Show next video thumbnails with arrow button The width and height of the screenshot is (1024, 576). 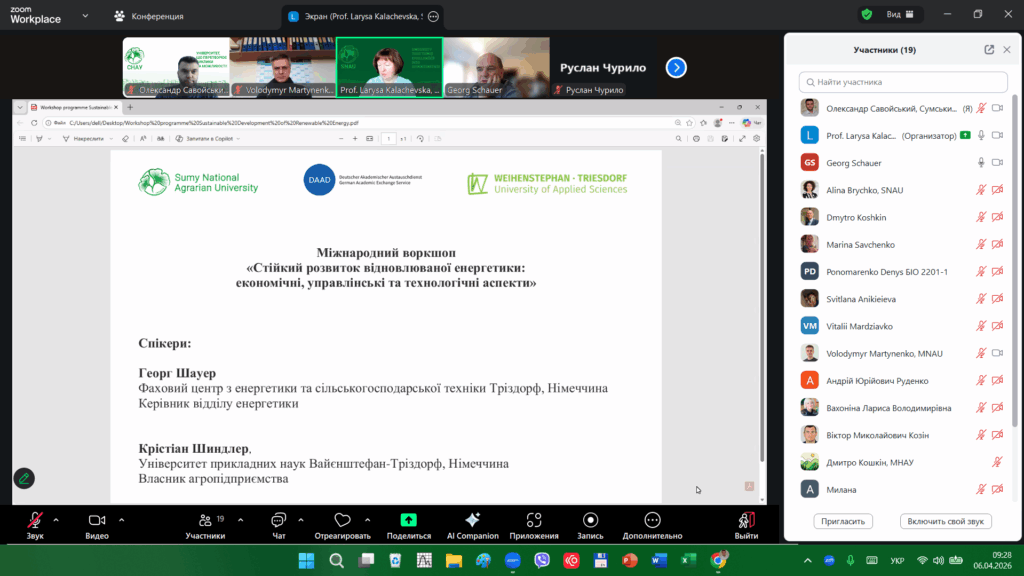click(x=676, y=67)
